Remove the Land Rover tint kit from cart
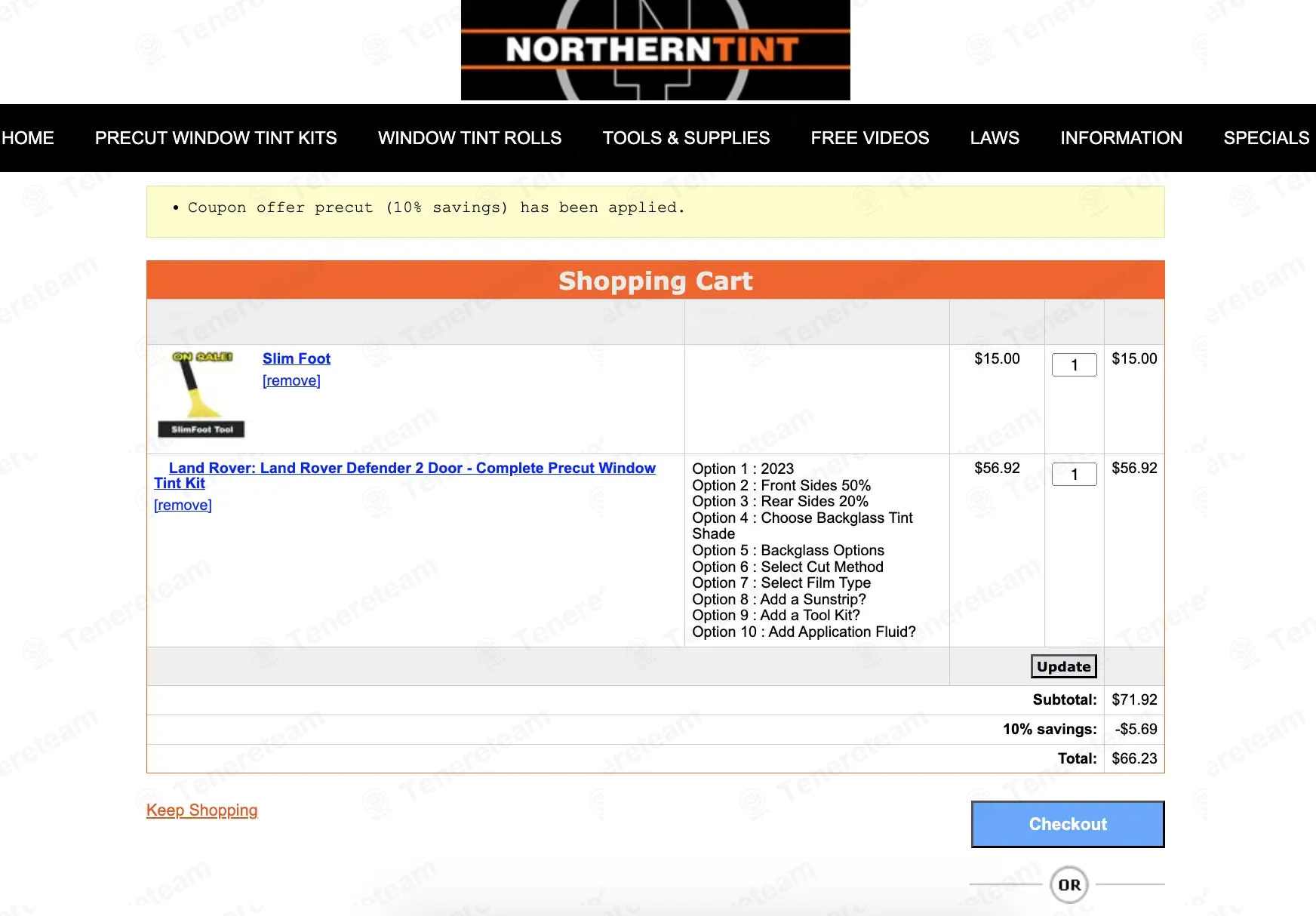Screen dimensions: 1316x916 click(183, 505)
